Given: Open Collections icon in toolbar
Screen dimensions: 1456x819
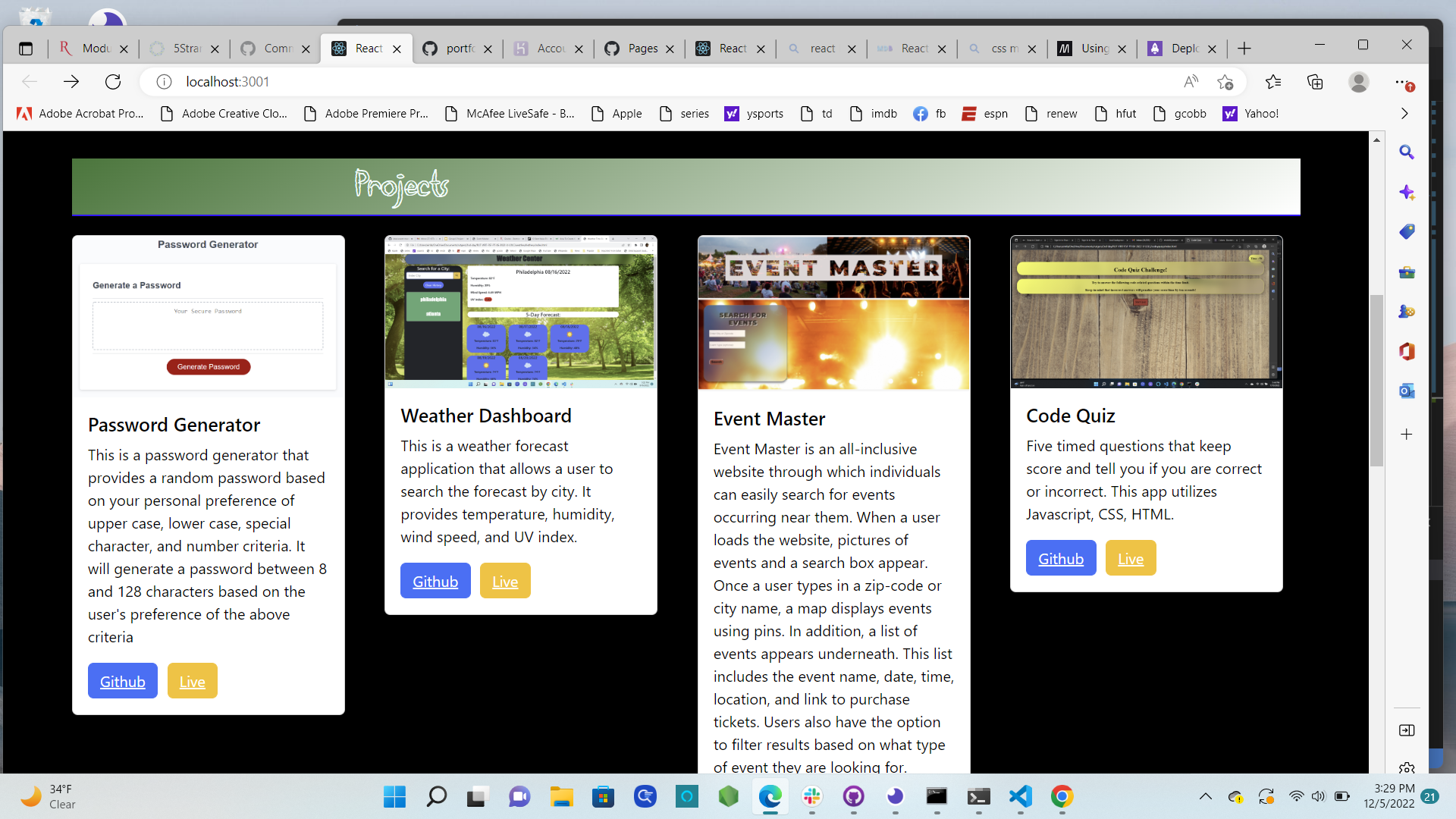Looking at the screenshot, I should coord(1315,82).
